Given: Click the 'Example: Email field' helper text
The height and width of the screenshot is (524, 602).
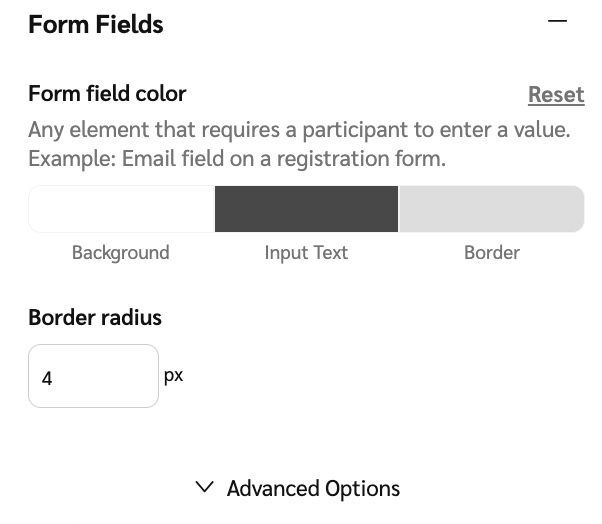Looking at the screenshot, I should pos(237,159).
